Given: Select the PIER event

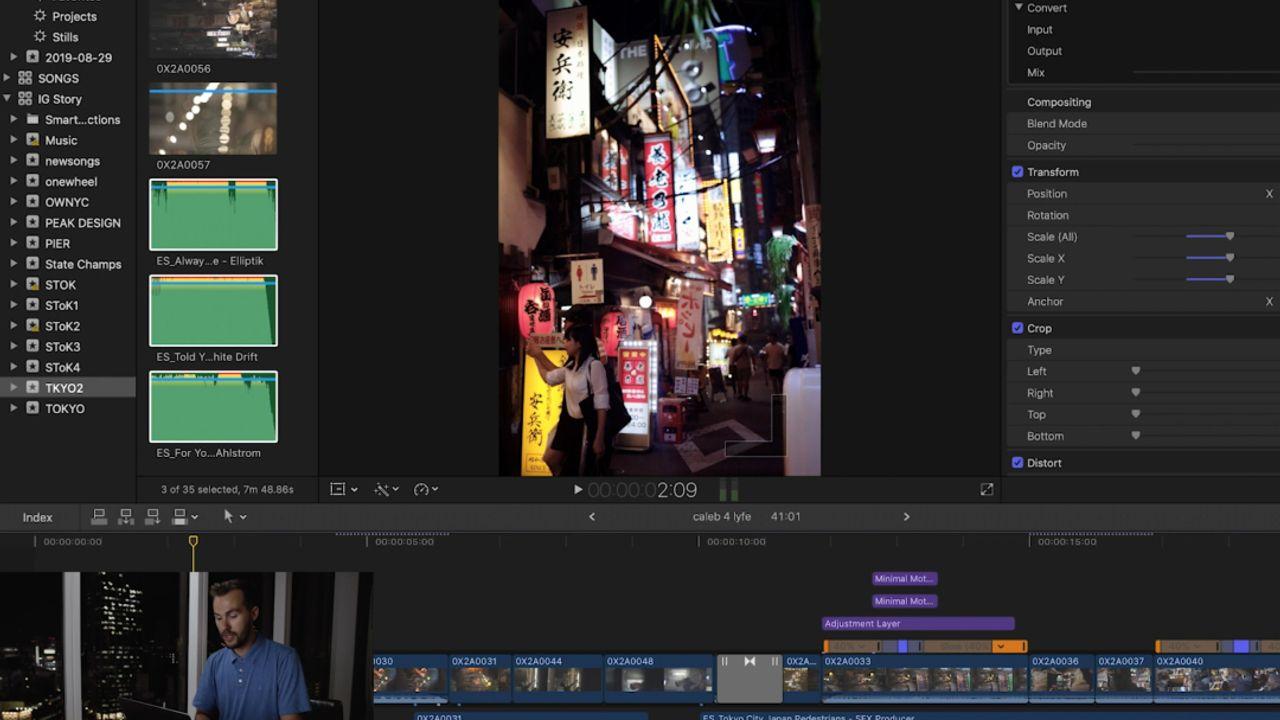Looking at the screenshot, I should 57,244.
